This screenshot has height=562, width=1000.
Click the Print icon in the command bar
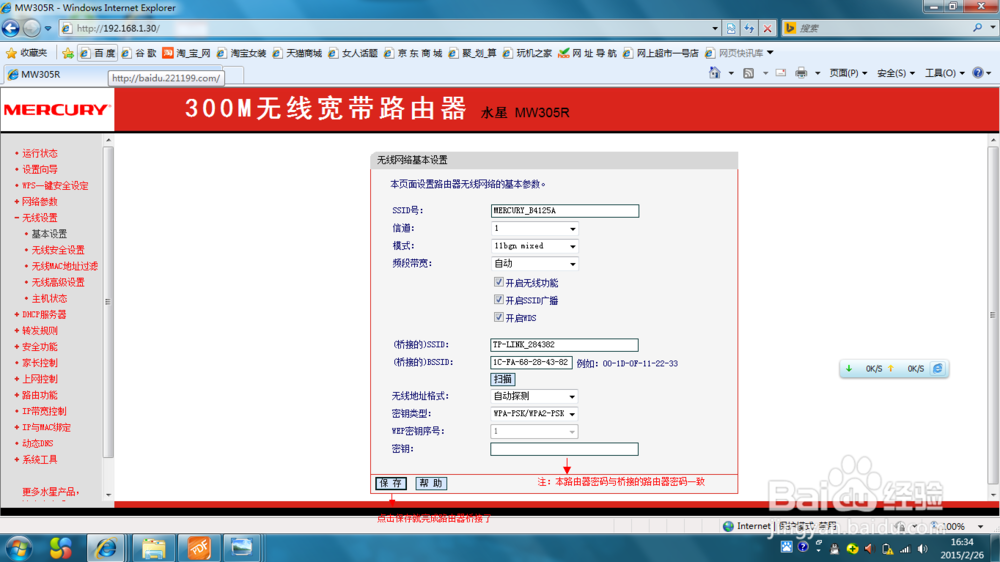coord(801,73)
